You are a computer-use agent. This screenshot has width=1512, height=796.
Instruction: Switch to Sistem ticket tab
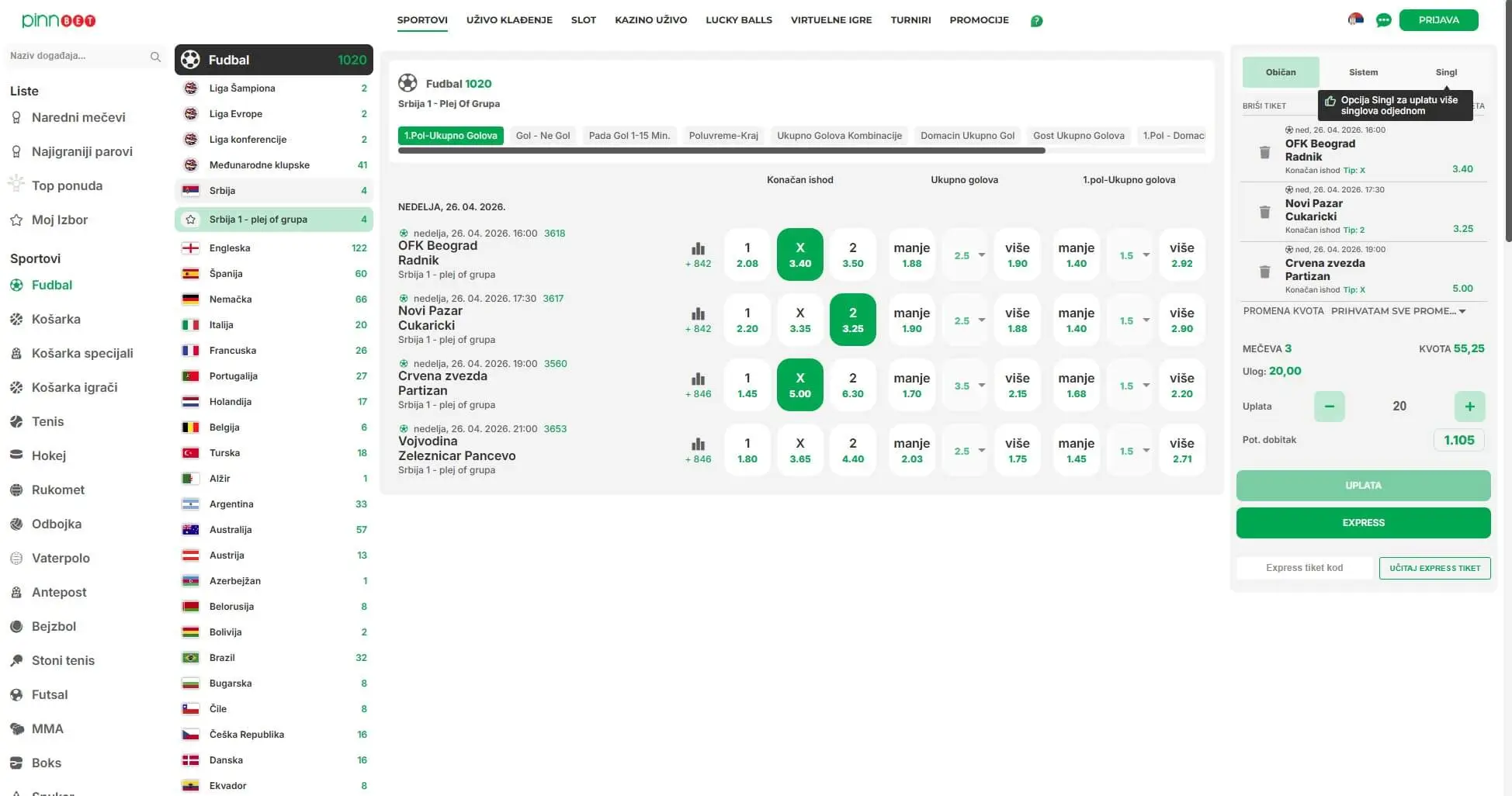[x=1363, y=72]
